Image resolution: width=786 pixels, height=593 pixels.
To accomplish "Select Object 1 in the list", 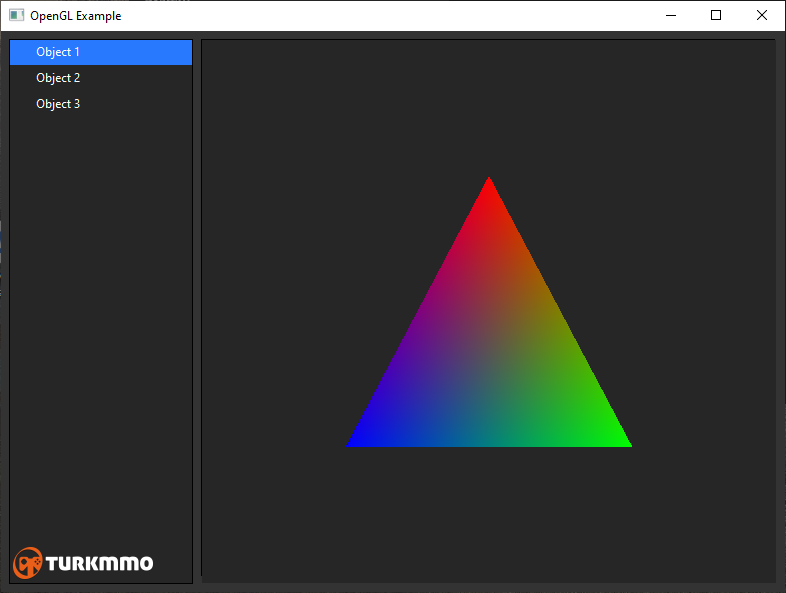I will coord(101,52).
